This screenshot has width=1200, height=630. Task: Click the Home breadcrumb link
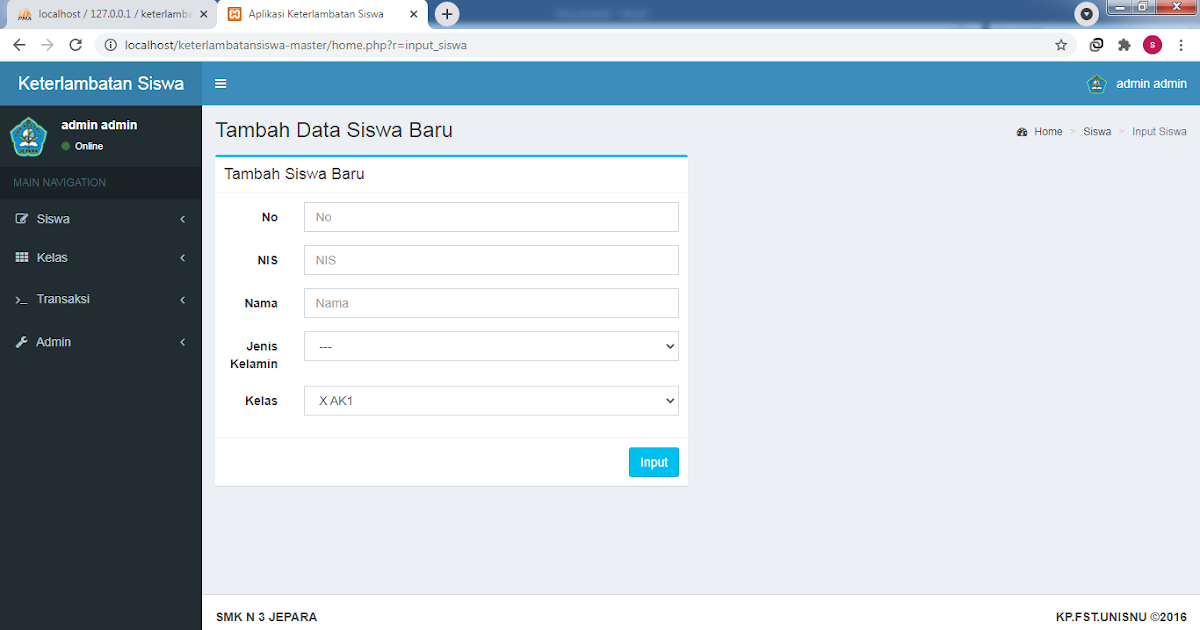coord(1048,132)
